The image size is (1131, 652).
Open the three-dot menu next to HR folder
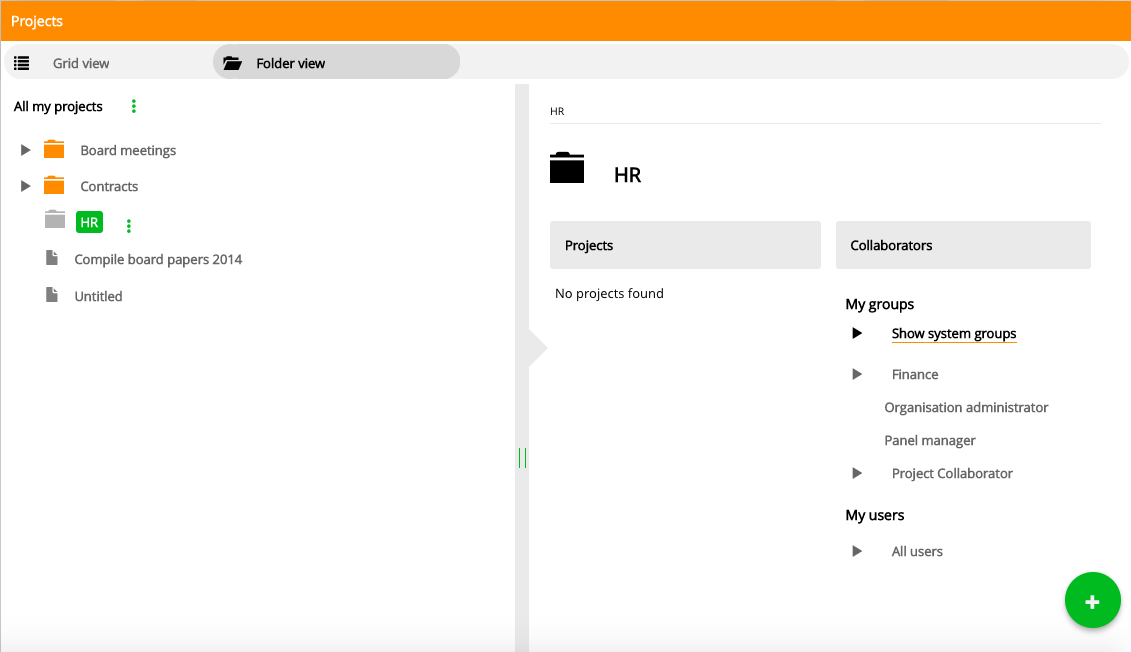tap(129, 226)
